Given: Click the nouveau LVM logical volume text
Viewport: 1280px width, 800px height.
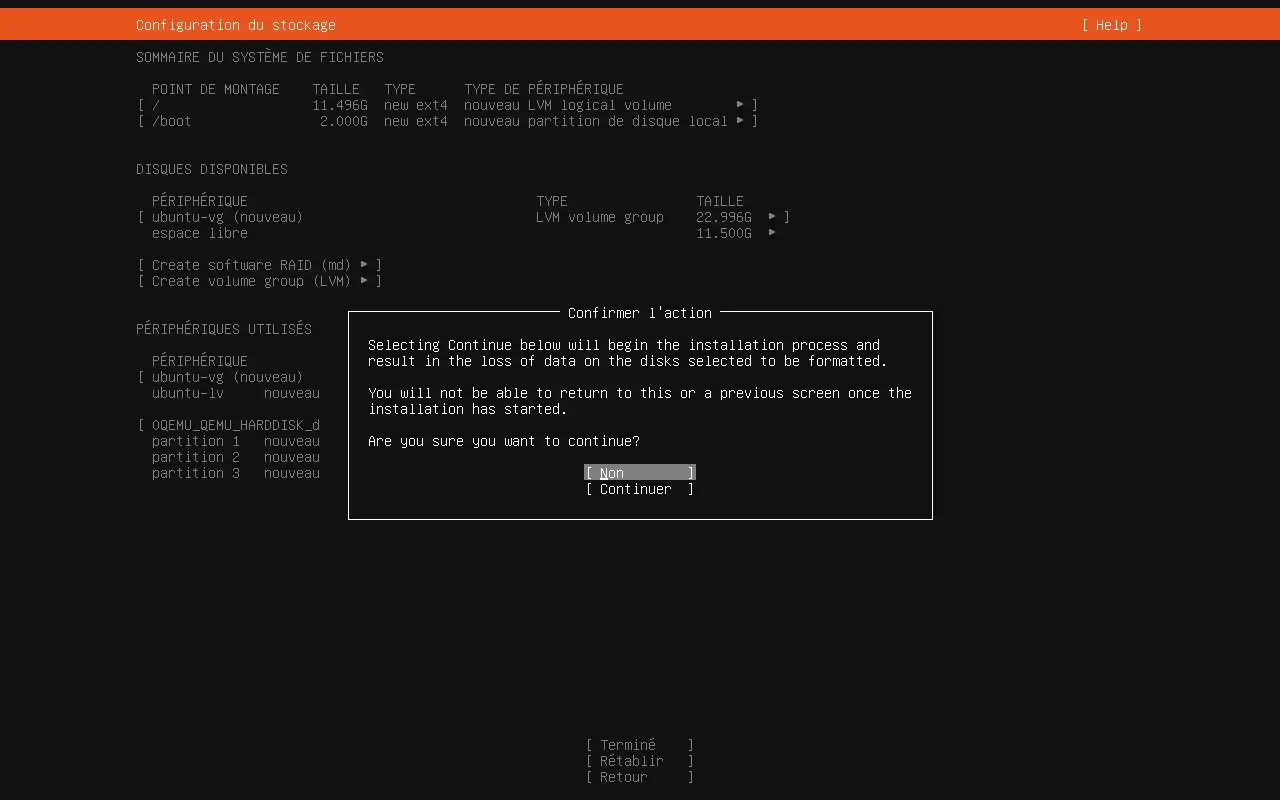Looking at the screenshot, I should [x=568, y=105].
